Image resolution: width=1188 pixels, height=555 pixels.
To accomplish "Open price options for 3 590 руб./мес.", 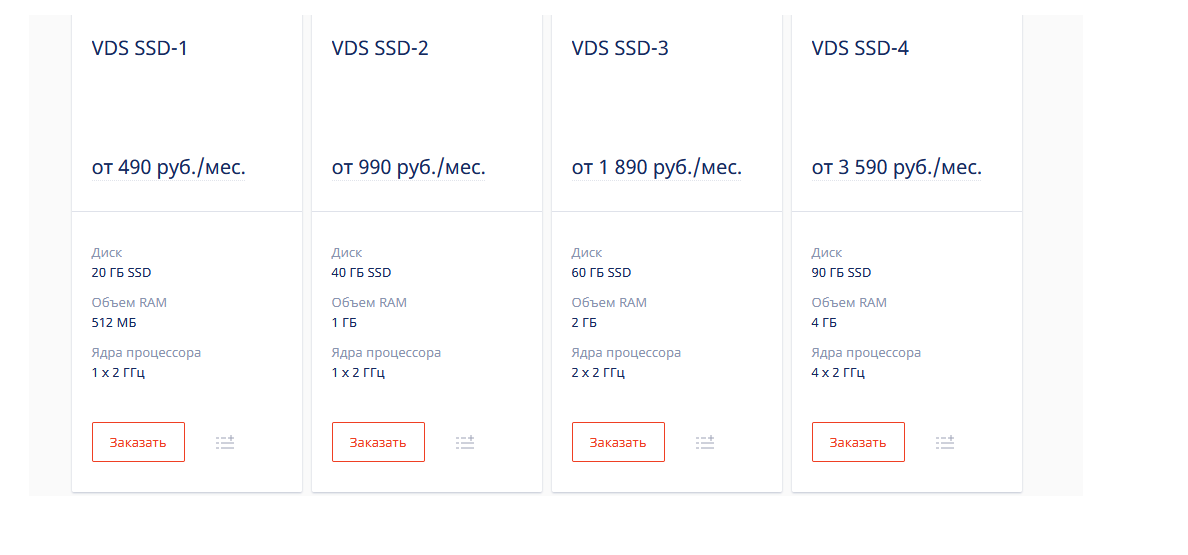I will coord(897,167).
